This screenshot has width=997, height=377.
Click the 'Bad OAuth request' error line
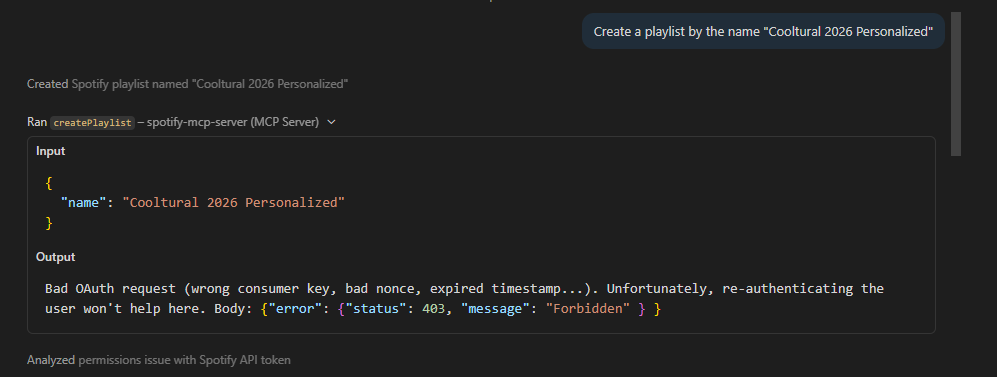click(x=464, y=289)
